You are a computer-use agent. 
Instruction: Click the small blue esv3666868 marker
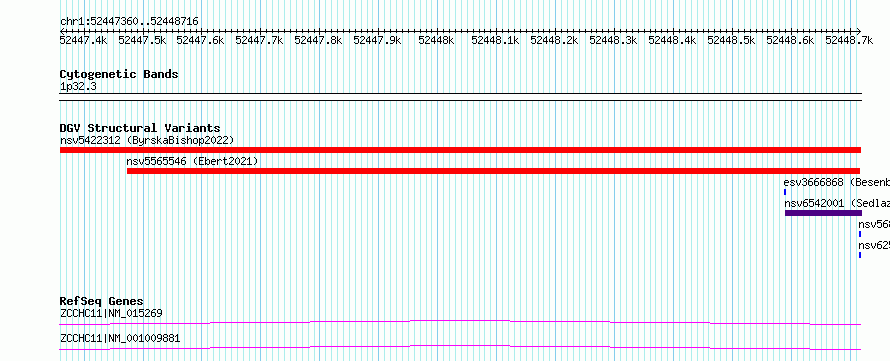[x=785, y=192]
